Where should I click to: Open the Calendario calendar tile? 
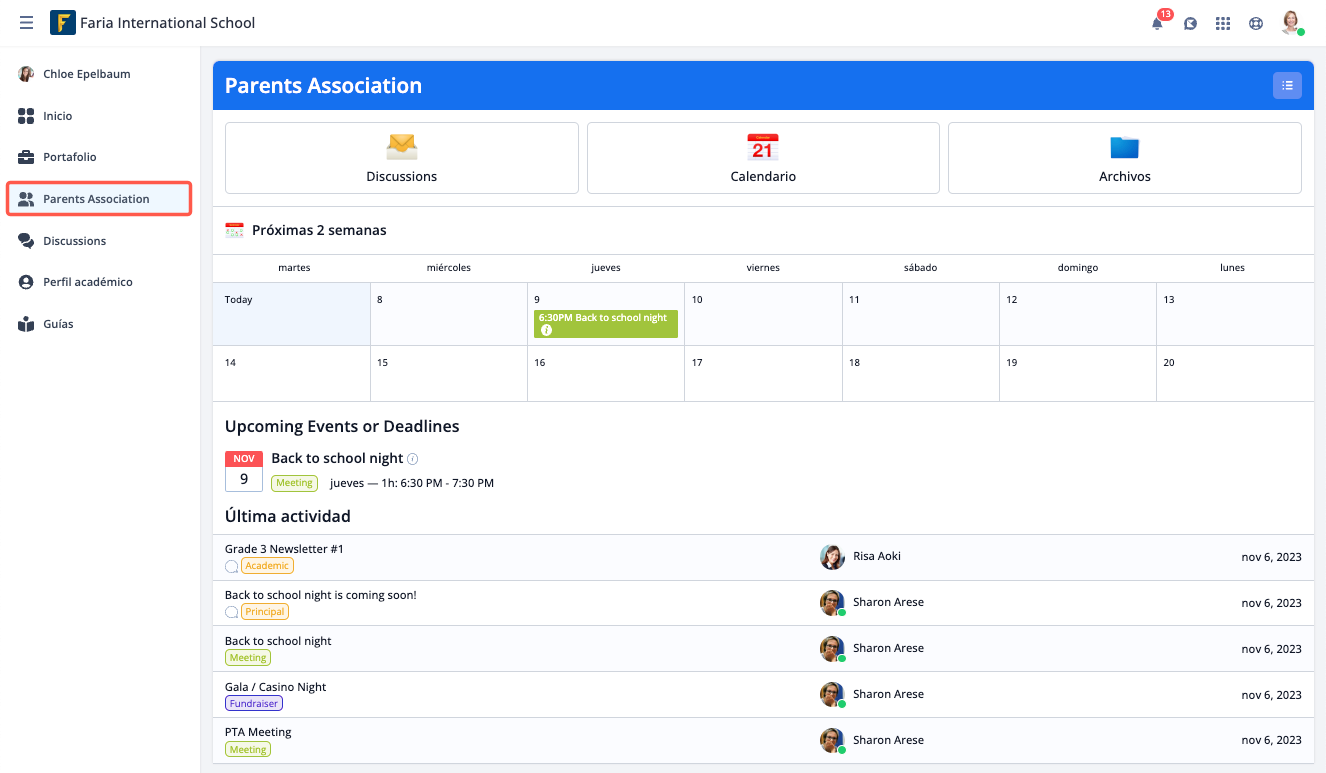762,158
